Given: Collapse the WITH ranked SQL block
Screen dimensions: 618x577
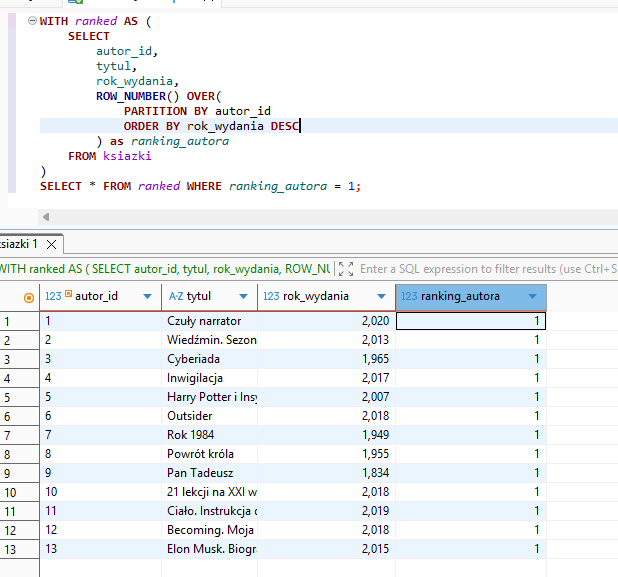Looking at the screenshot, I should coord(30,21).
